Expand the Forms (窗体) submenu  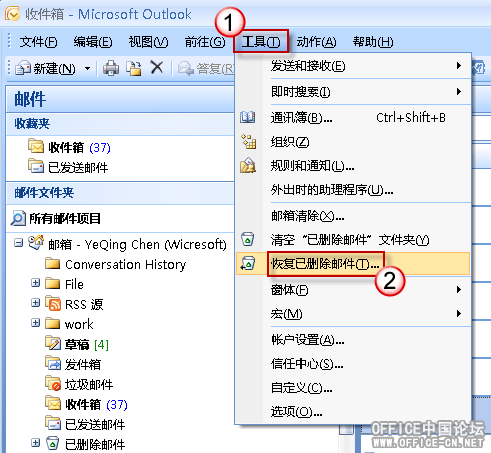click(x=353, y=290)
